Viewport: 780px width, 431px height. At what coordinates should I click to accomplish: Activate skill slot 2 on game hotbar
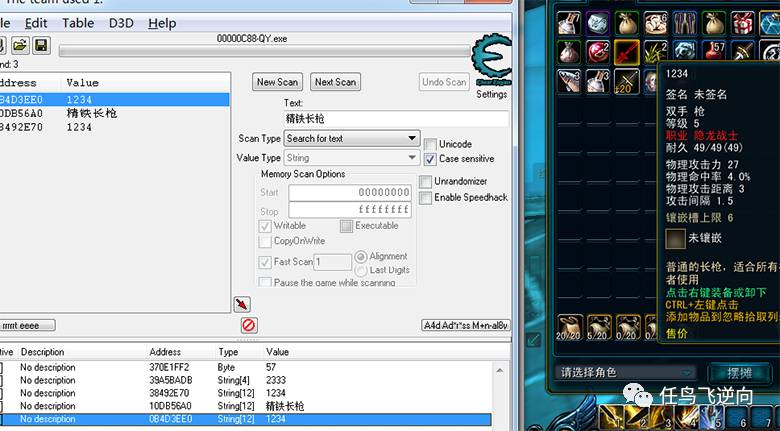[x=637, y=417]
